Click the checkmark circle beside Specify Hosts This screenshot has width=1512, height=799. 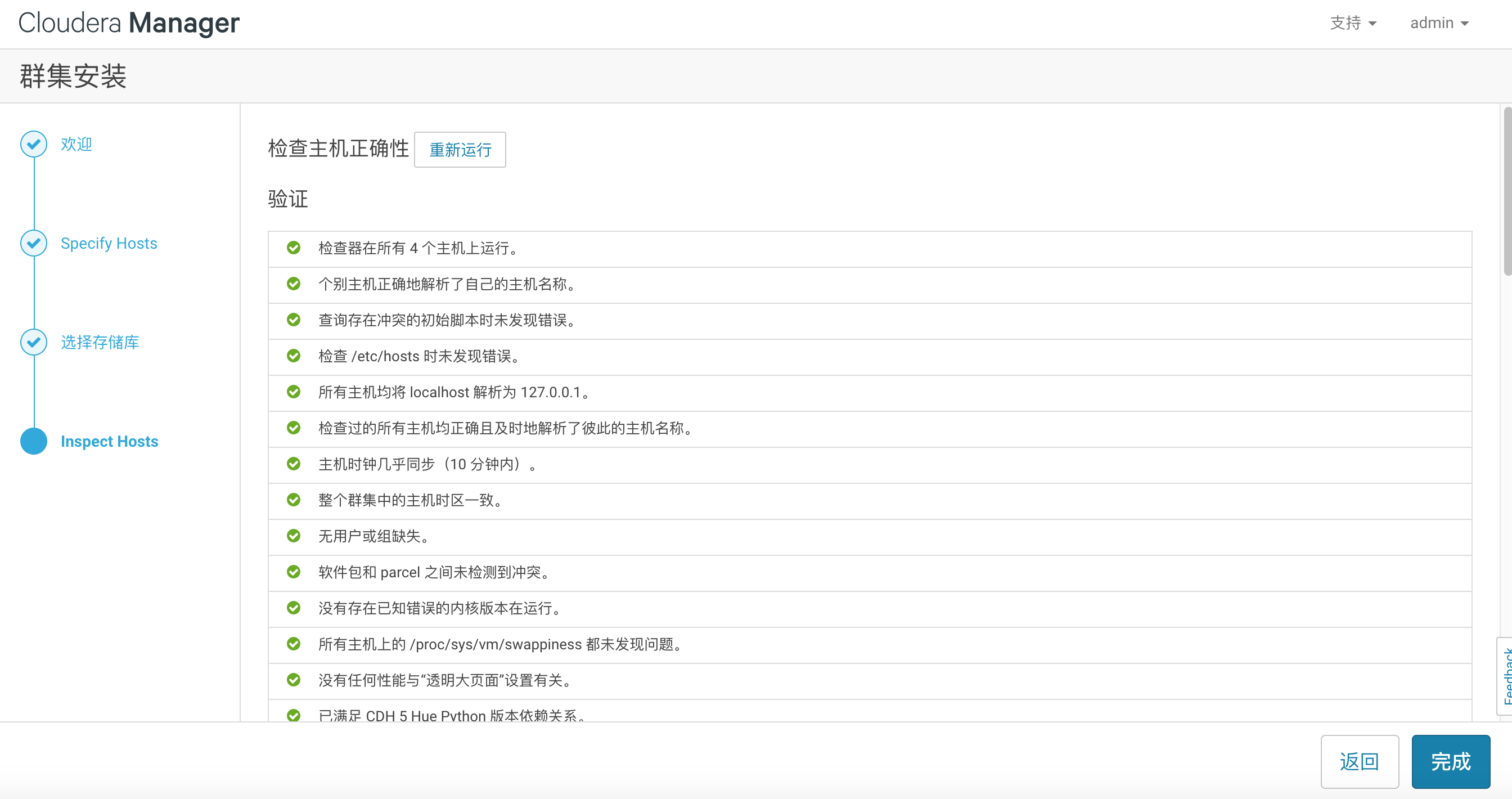[33, 243]
